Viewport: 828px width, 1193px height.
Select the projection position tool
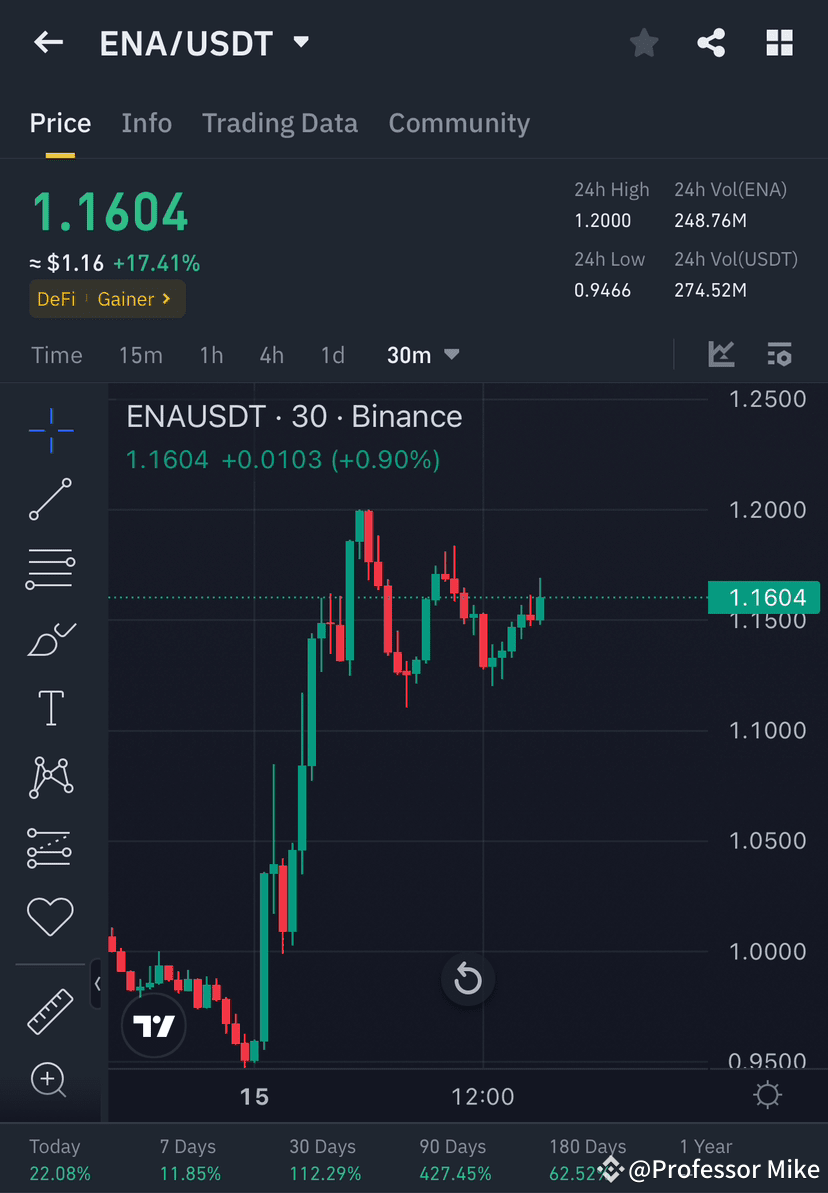[x=49, y=848]
